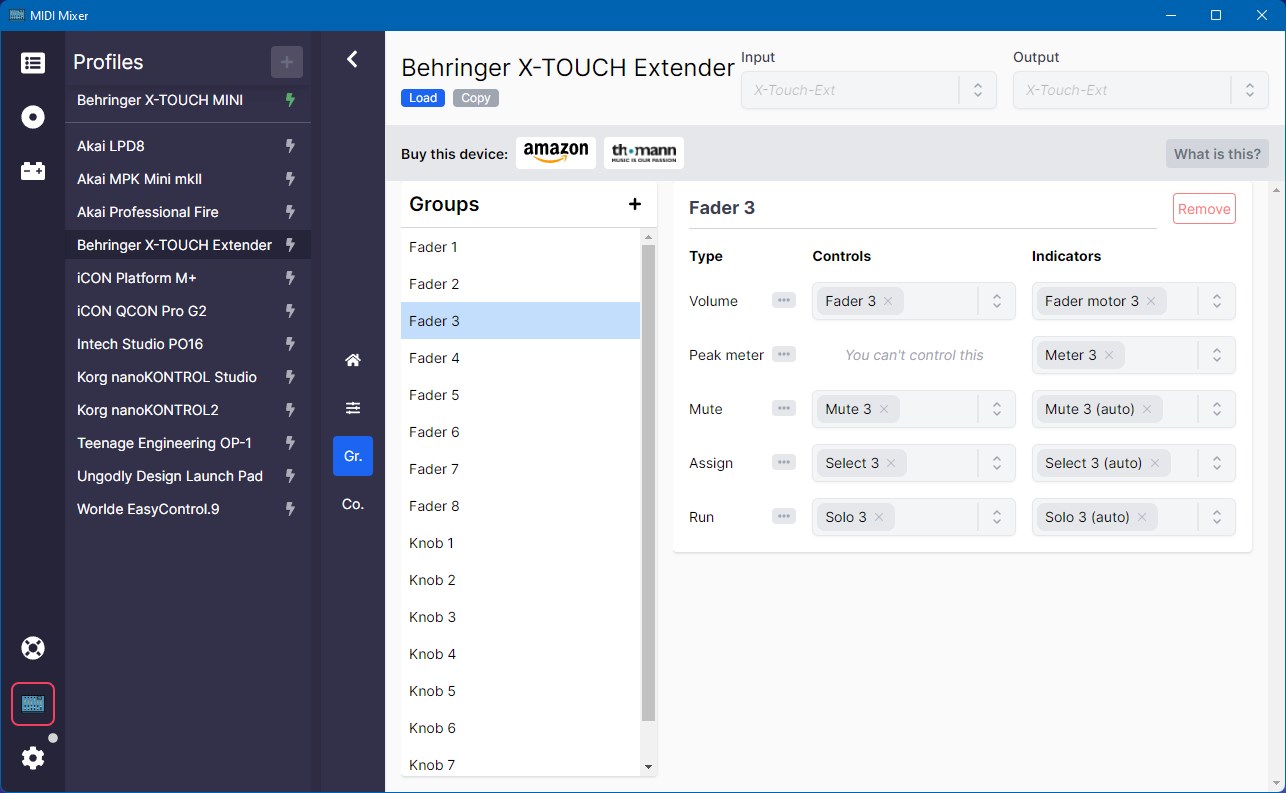Image resolution: width=1286 pixels, height=793 pixels.
Task: Remove Mute 3 control tag
Action: click(x=884, y=409)
